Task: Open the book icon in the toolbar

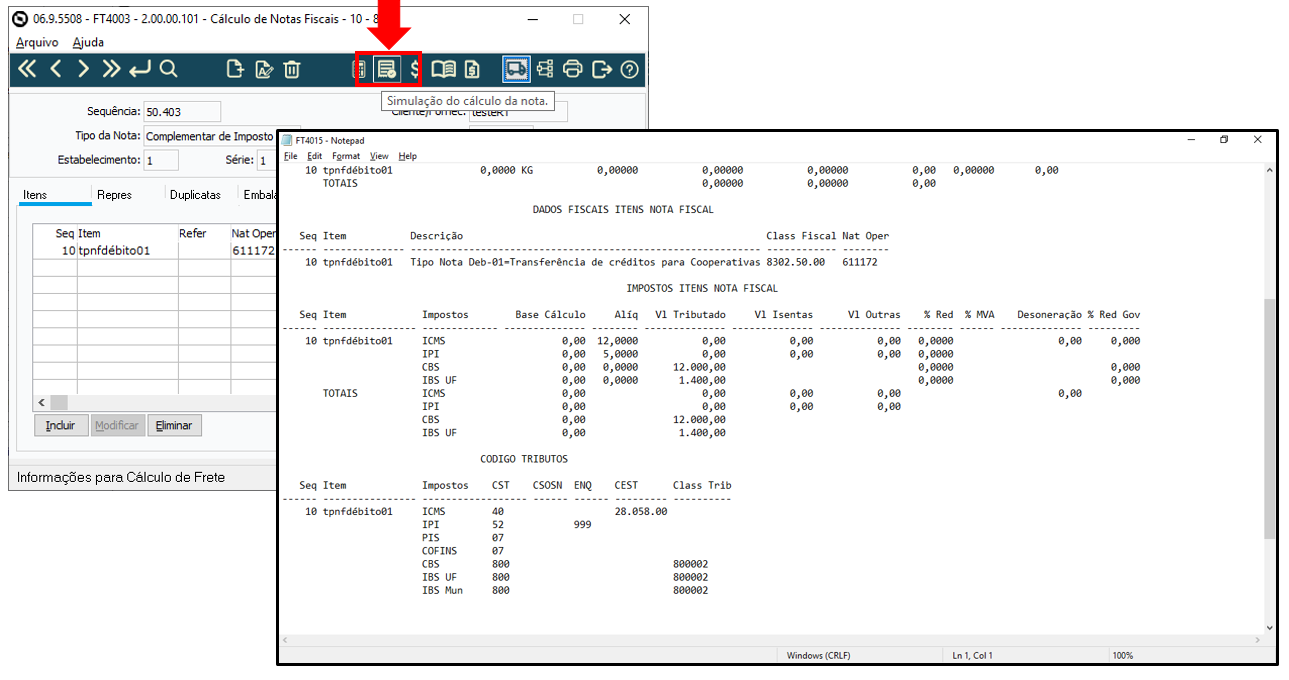Action: coord(443,69)
